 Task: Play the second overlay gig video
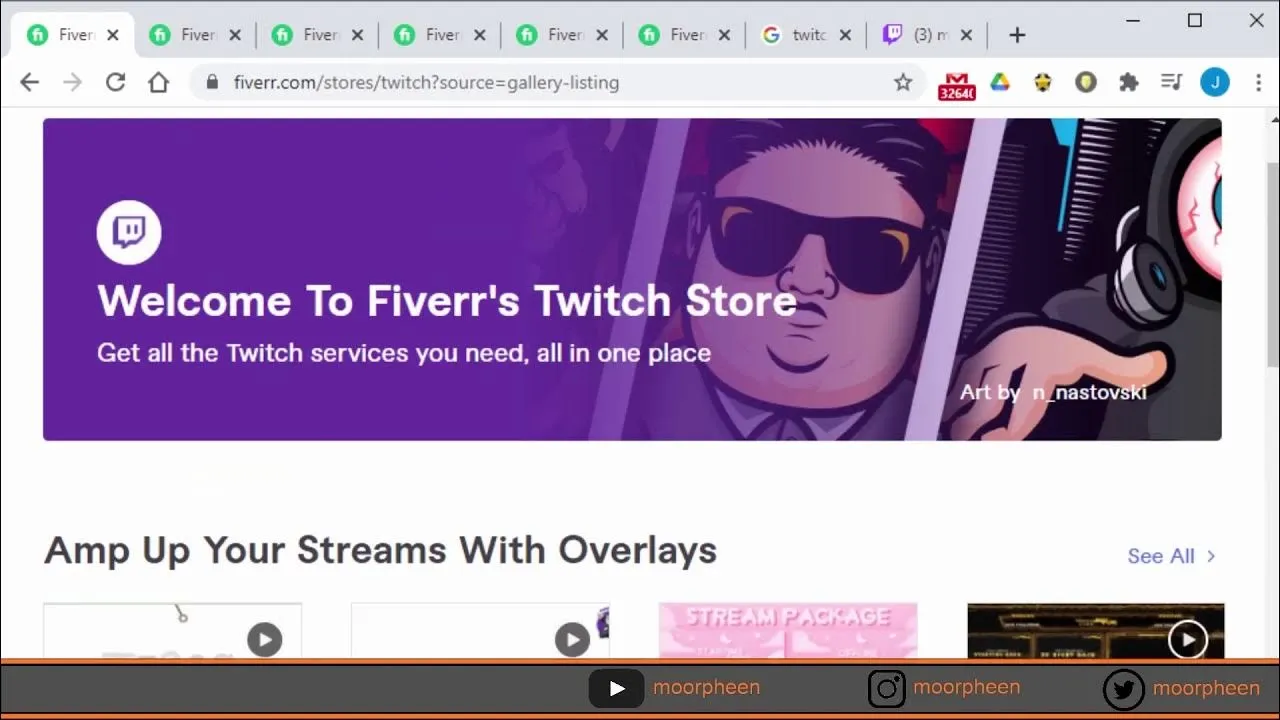coord(572,639)
